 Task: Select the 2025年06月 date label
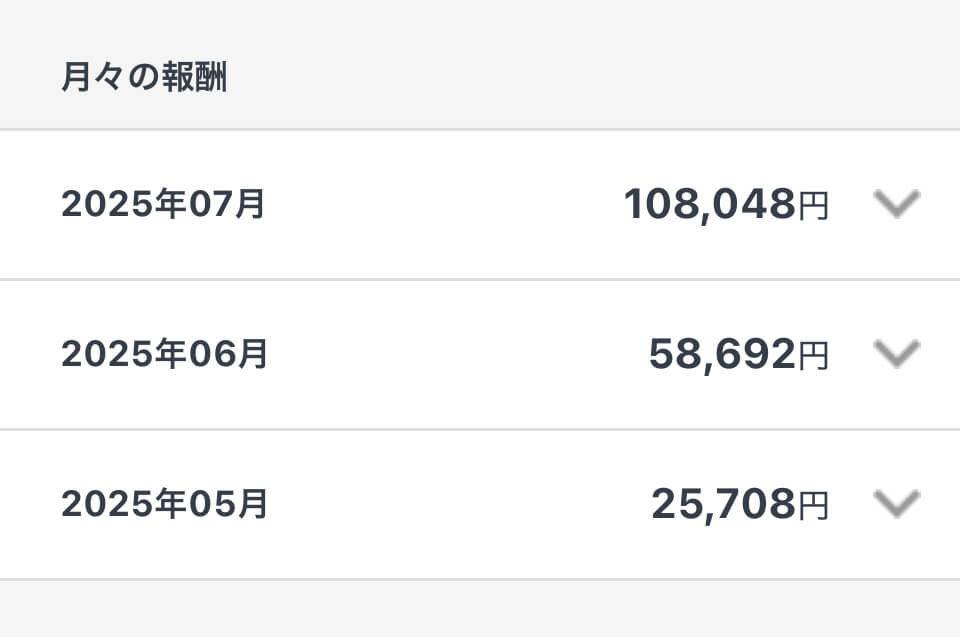[x=164, y=355]
